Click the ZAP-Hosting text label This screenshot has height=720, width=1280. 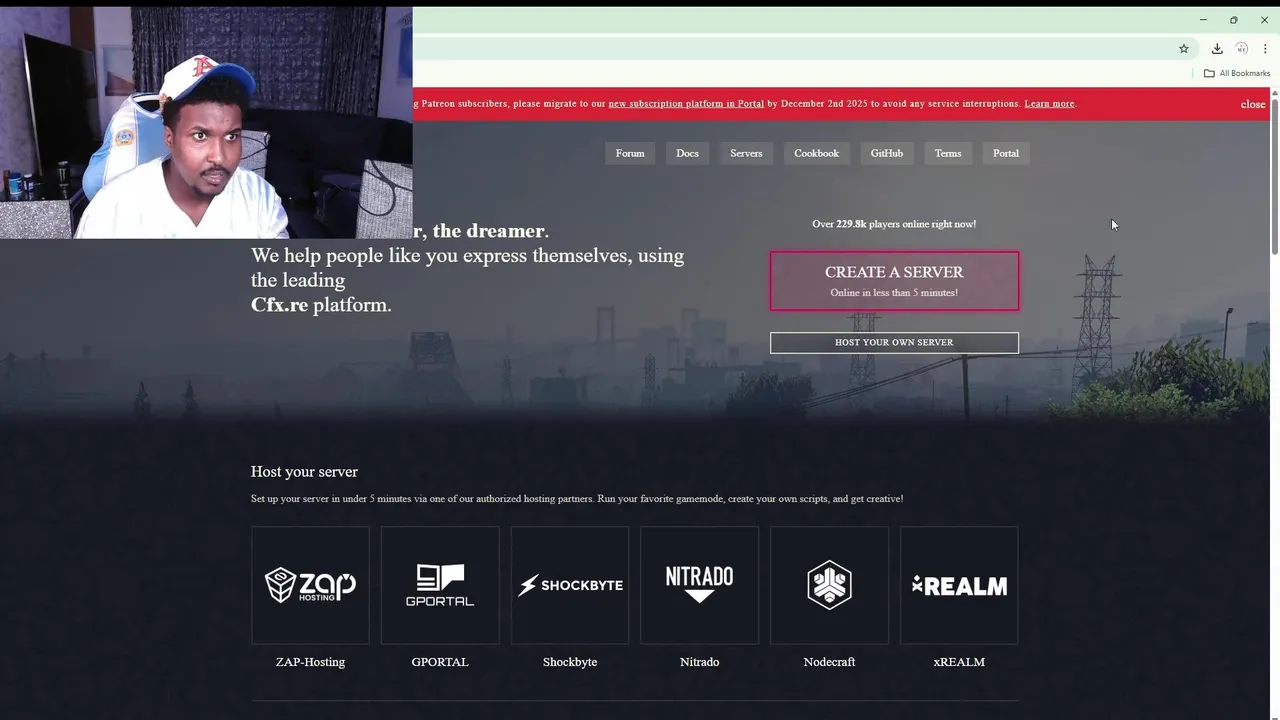pyautogui.click(x=310, y=662)
